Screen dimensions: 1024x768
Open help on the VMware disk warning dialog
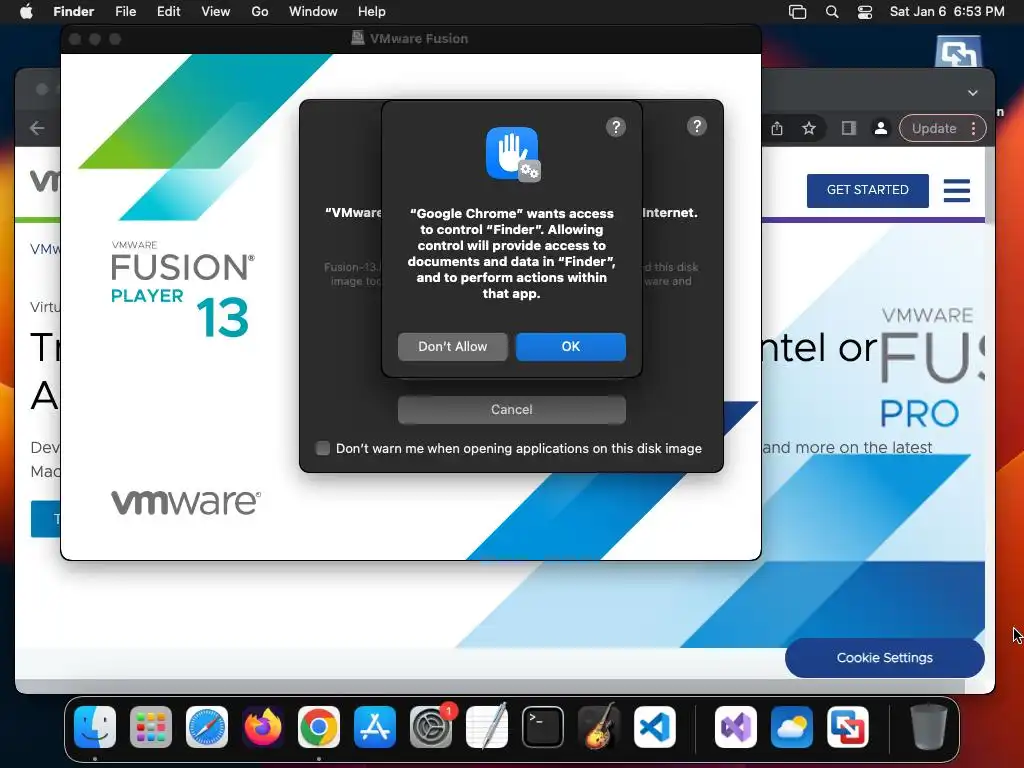click(x=697, y=126)
